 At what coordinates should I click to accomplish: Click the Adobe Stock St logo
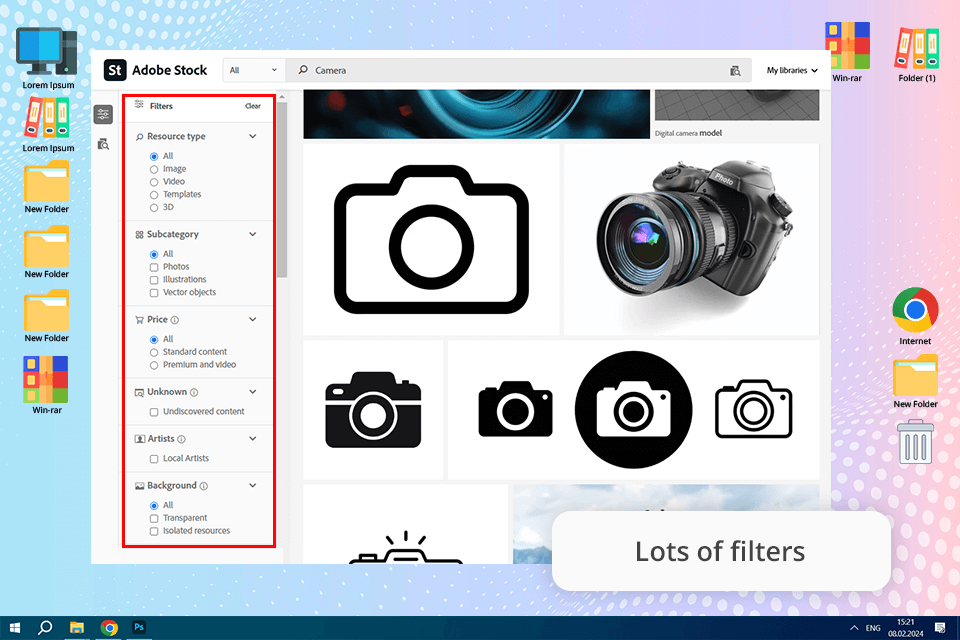115,70
